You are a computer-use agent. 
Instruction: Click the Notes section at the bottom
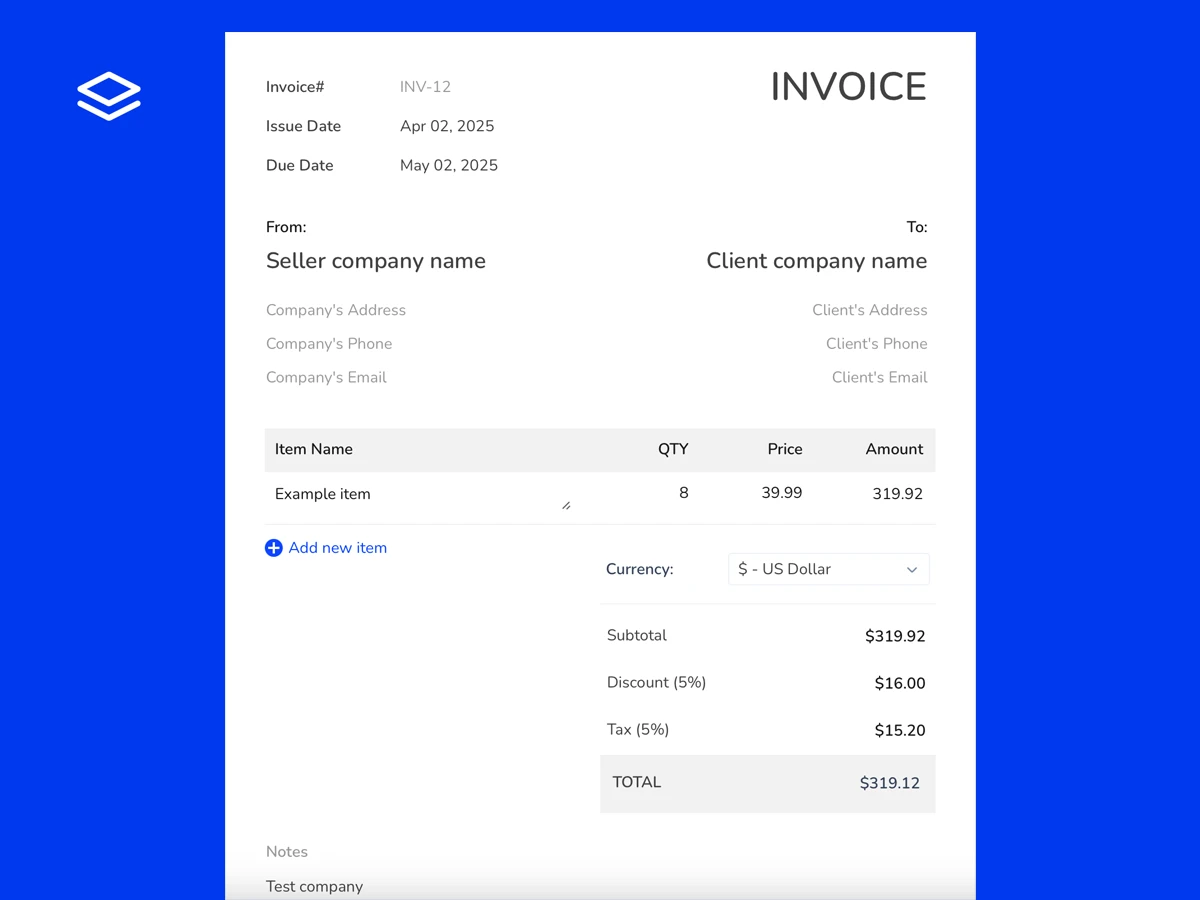287,851
